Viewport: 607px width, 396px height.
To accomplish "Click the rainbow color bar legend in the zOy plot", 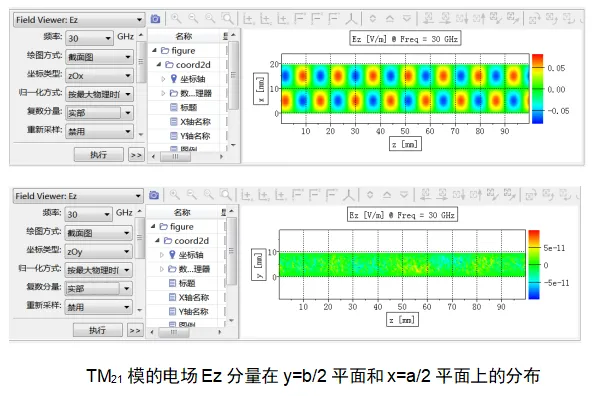I will tap(534, 264).
